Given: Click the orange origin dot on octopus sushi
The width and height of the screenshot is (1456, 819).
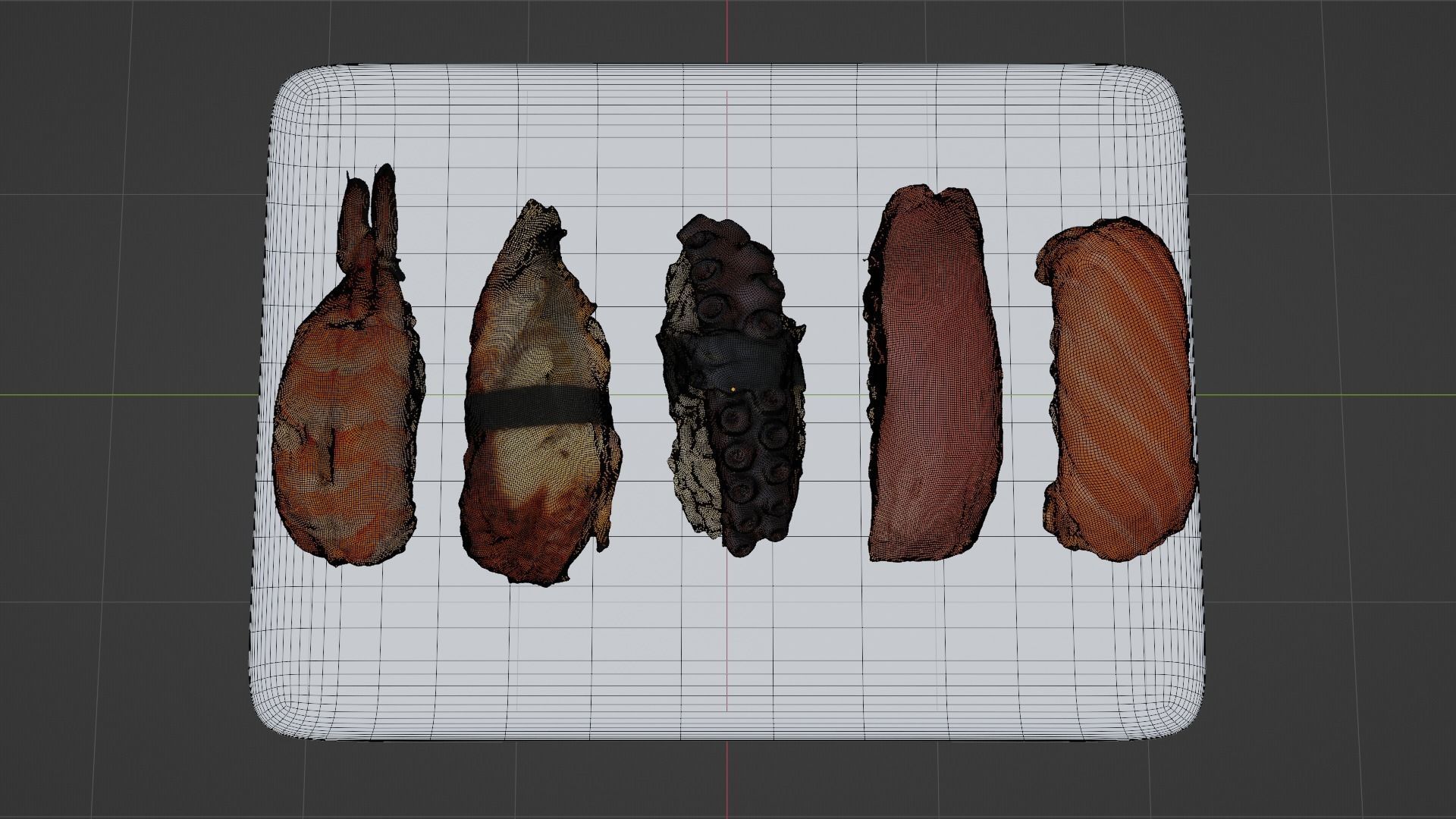Looking at the screenshot, I should click(x=733, y=389).
